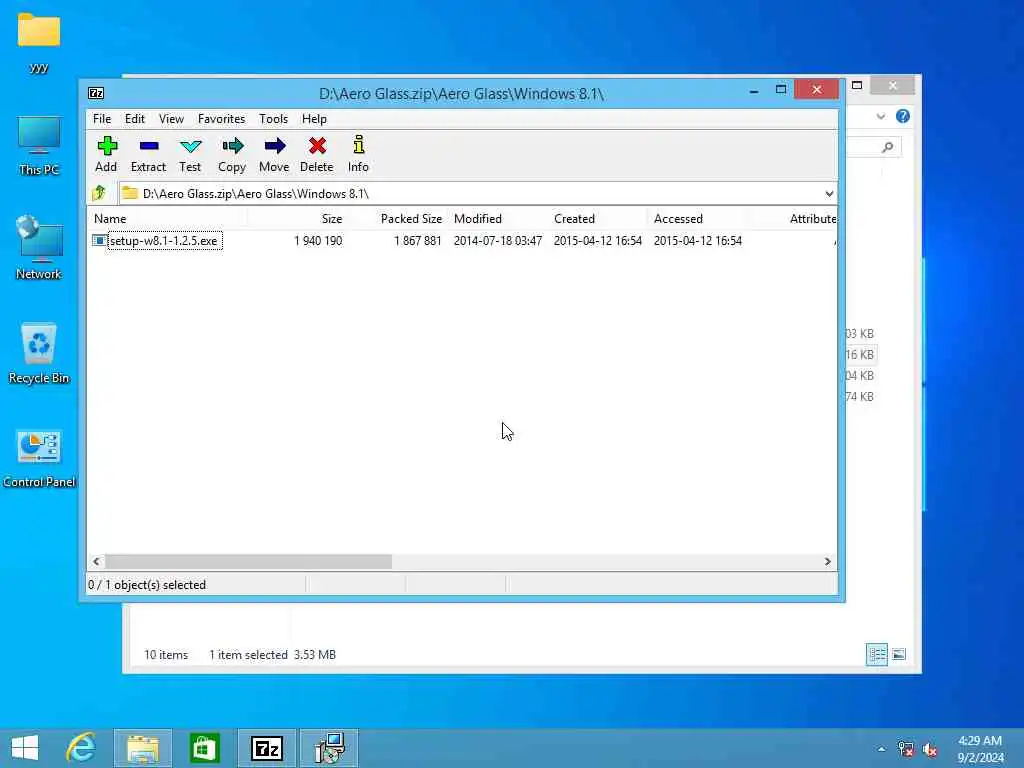Show hidden tray icons

[x=882, y=749]
